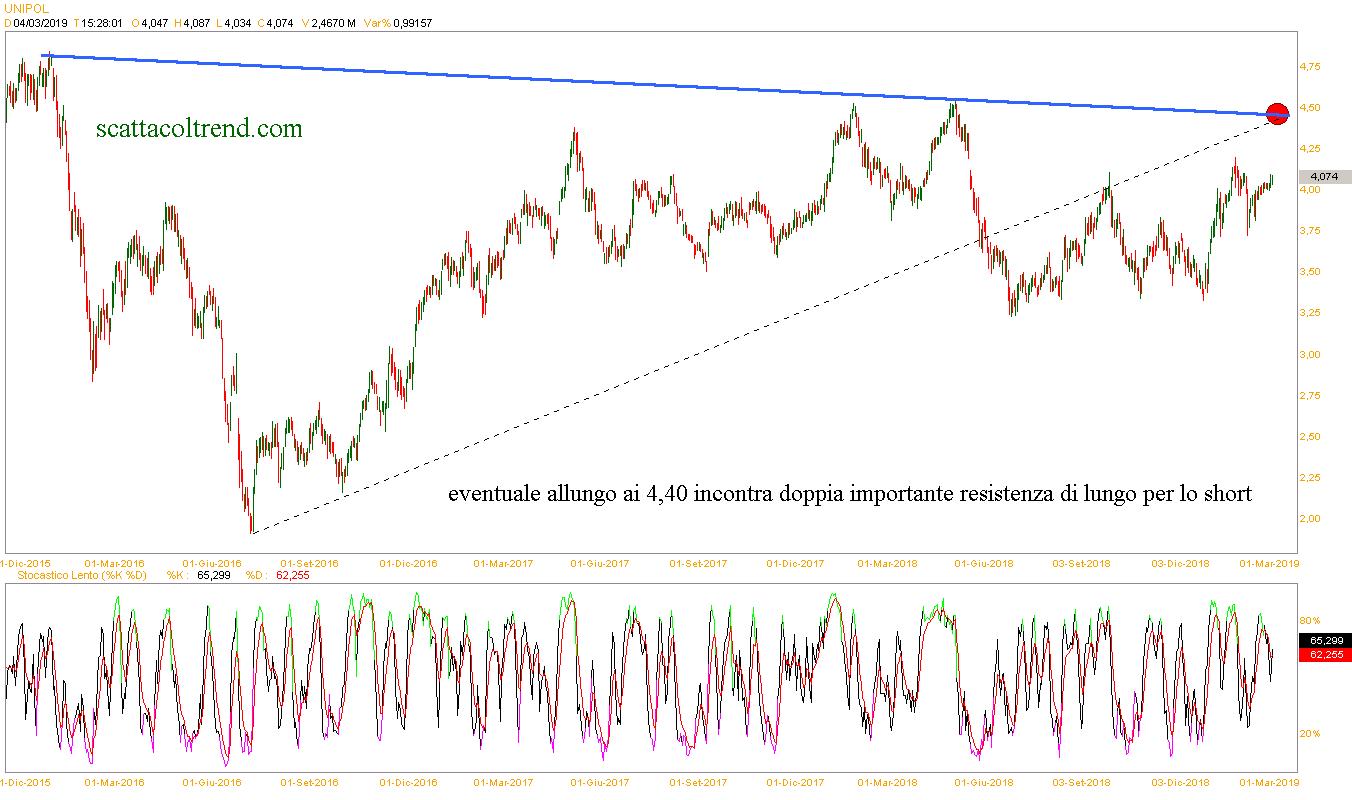Click 01-Set-2016 on the price chart date axis
The image size is (1352, 800).
pyautogui.click(x=311, y=563)
